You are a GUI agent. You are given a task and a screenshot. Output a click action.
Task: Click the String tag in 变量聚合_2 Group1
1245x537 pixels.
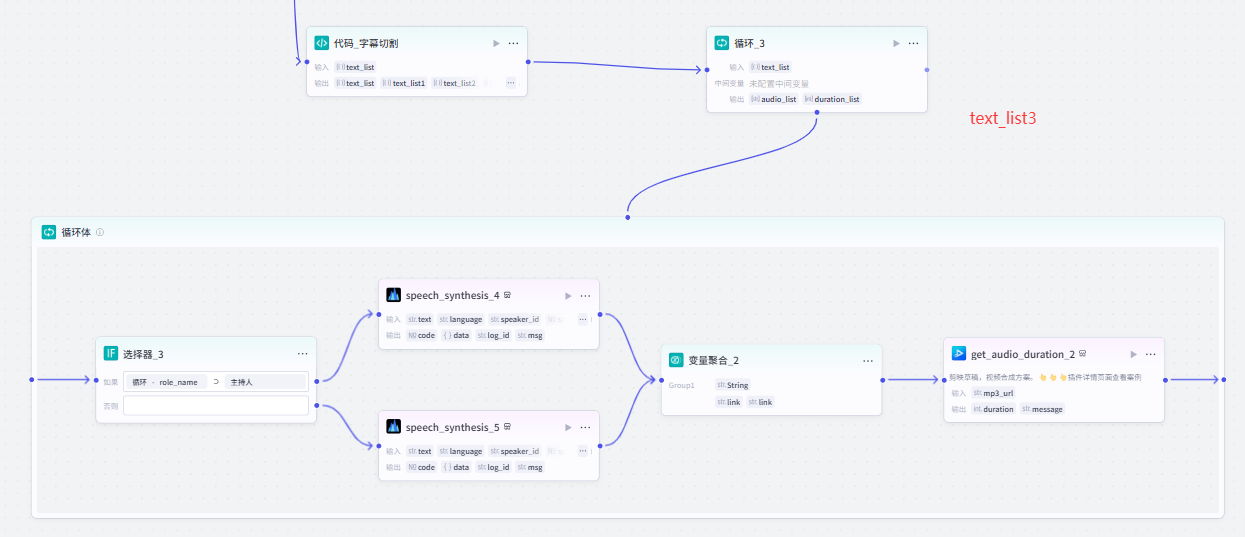pos(732,385)
